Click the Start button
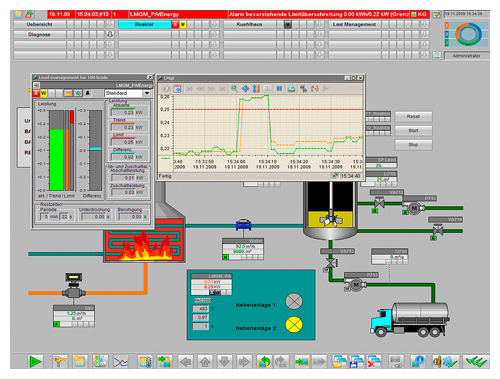 pyautogui.click(x=413, y=131)
